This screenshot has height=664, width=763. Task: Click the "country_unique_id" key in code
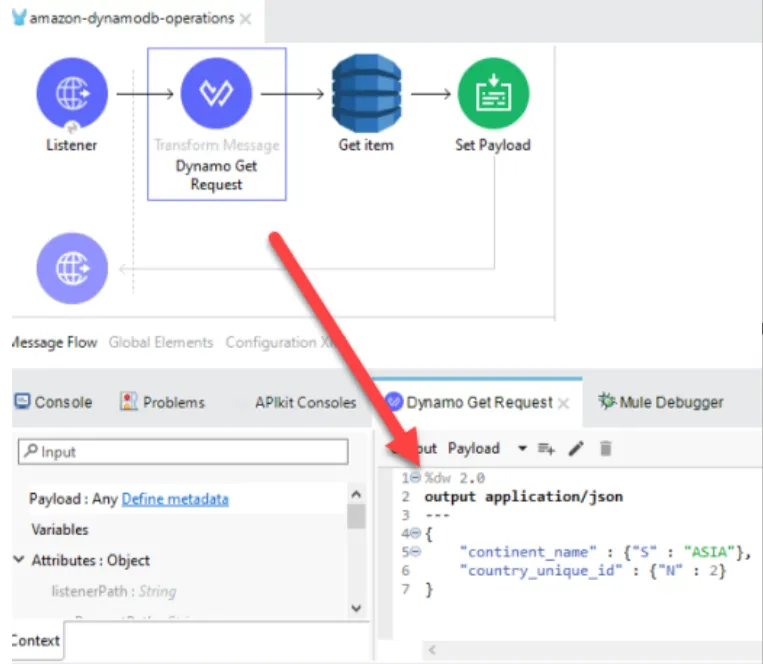[540, 570]
